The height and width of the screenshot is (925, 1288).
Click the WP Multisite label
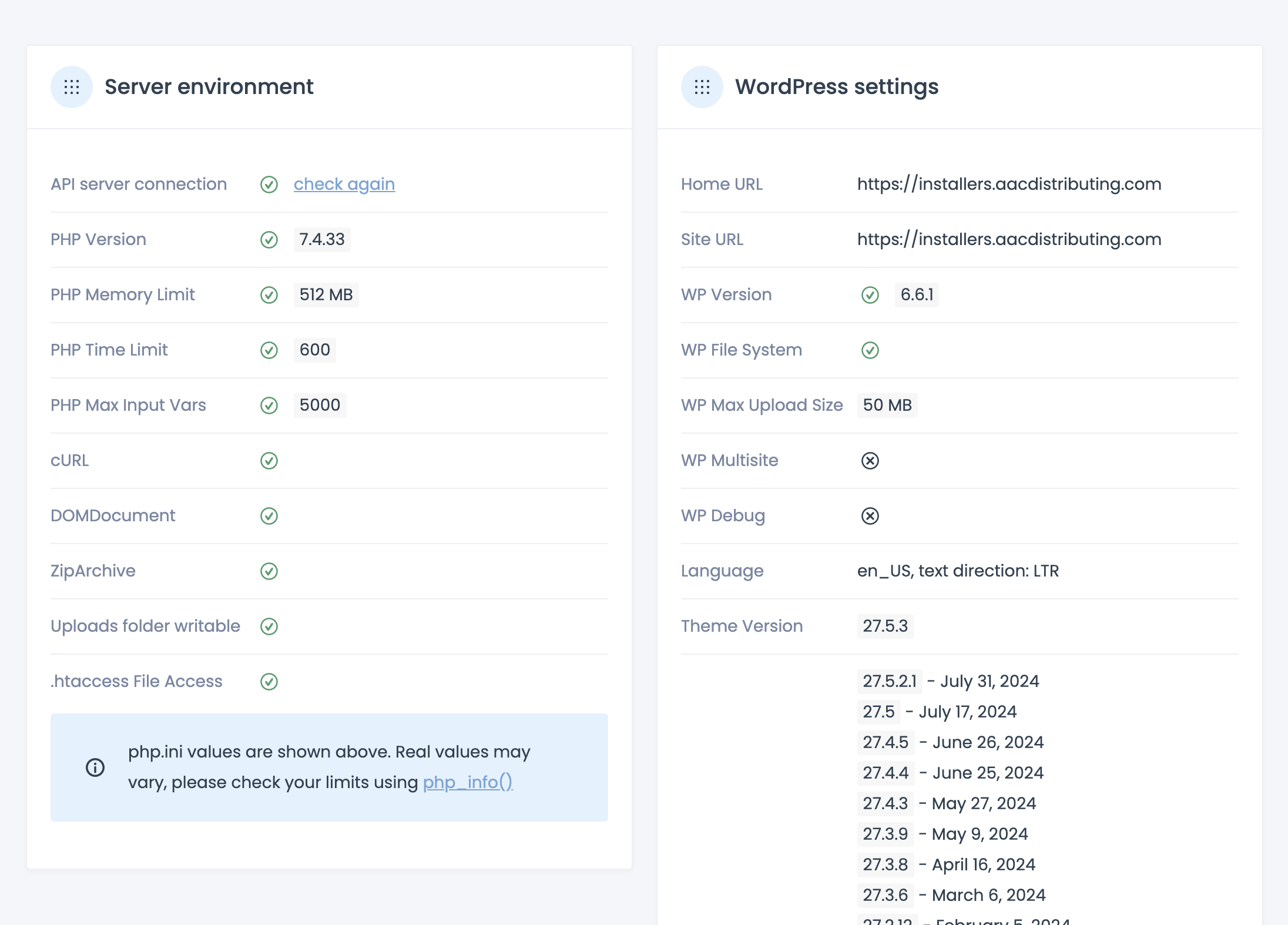click(729, 460)
